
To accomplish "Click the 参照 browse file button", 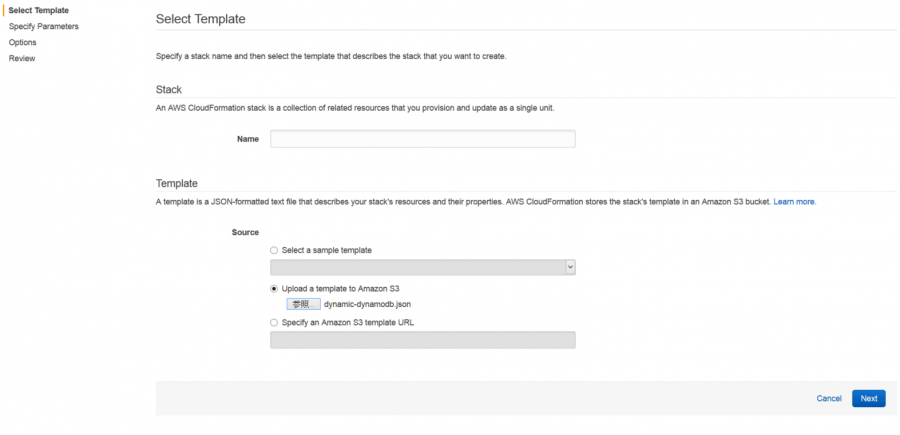I will [x=304, y=305].
